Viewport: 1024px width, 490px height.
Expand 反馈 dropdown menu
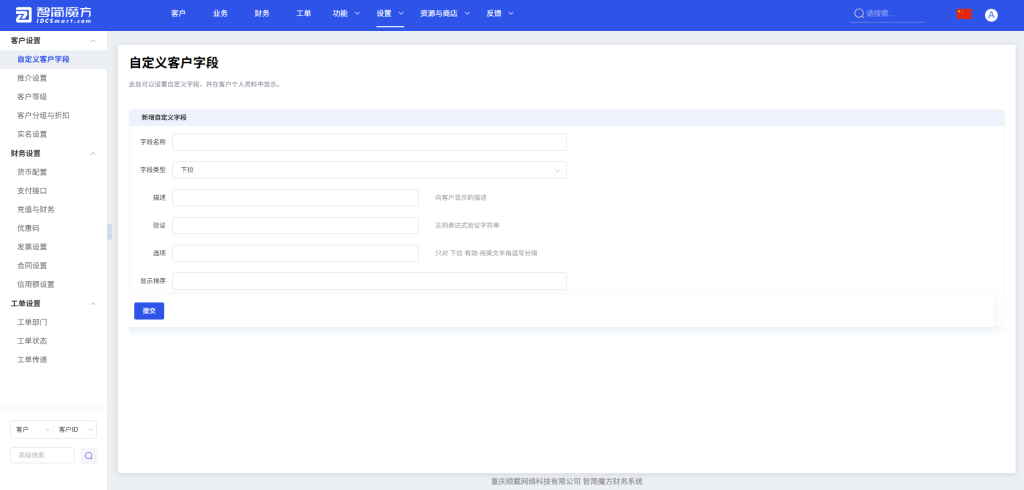click(500, 13)
